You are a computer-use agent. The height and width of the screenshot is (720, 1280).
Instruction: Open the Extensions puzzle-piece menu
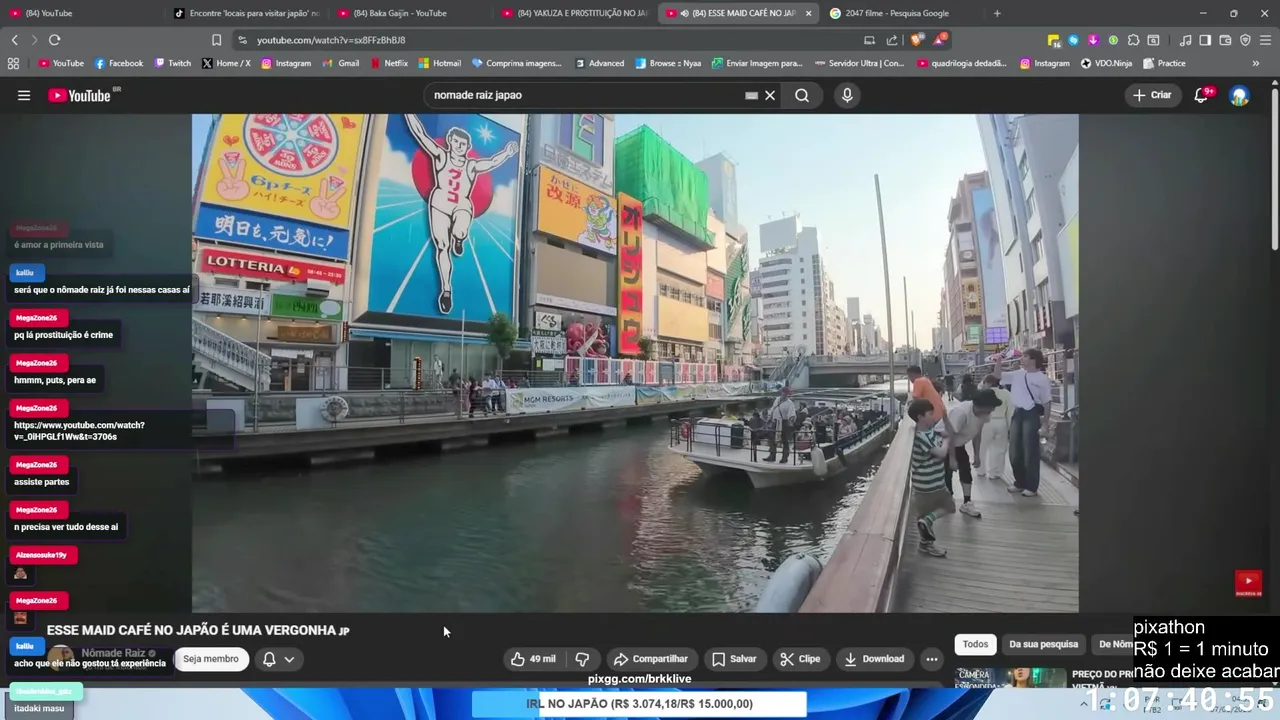[x=1133, y=40]
